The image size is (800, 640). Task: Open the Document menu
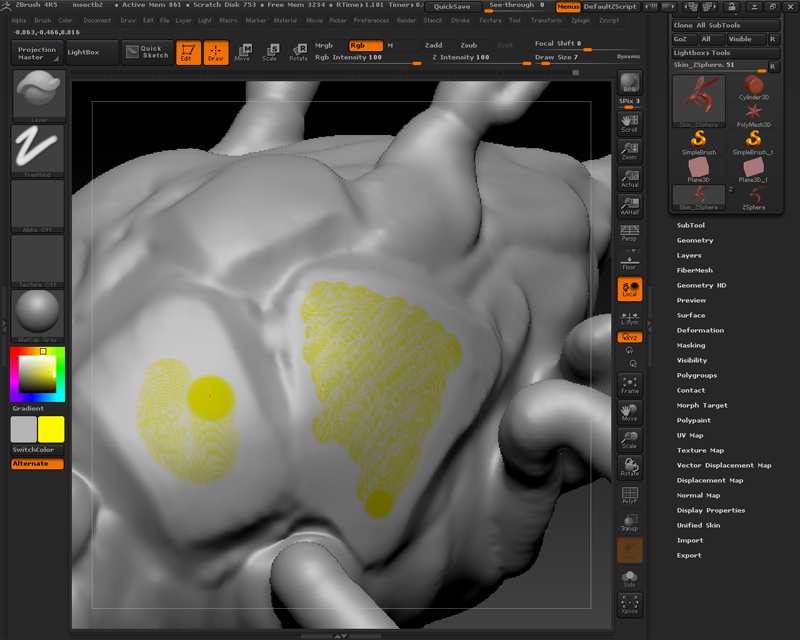point(97,20)
